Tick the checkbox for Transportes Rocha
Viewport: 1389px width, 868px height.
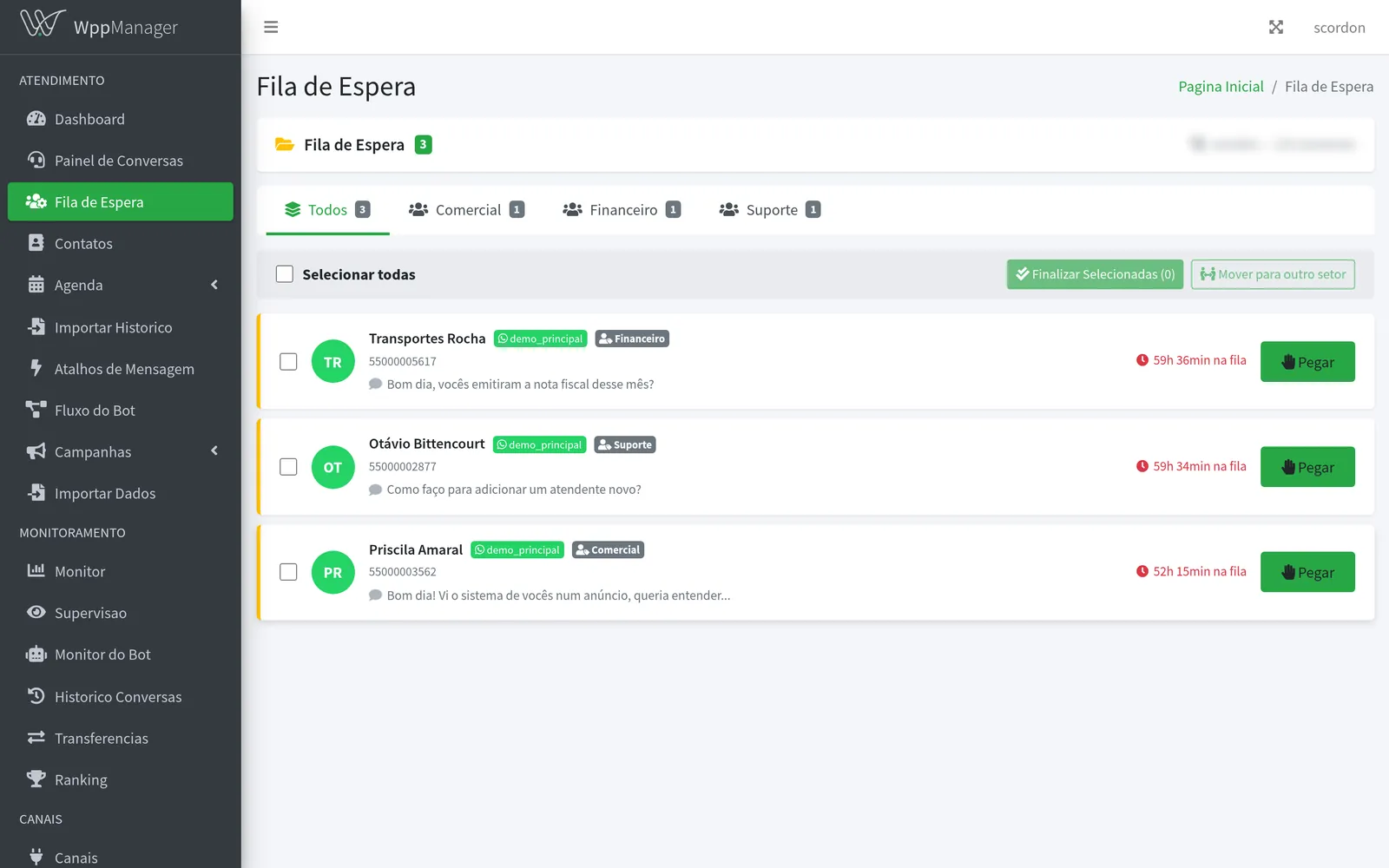coord(288,362)
